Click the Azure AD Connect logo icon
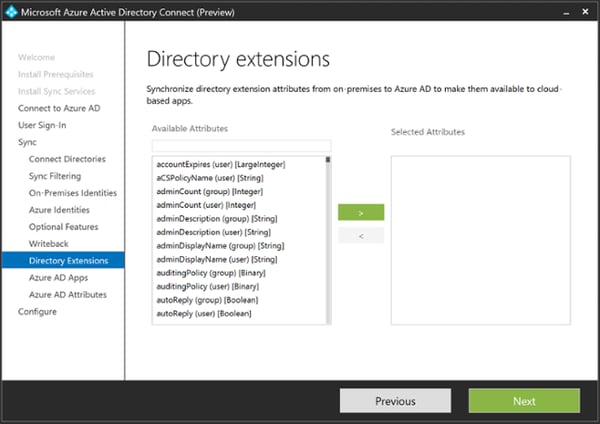The image size is (600, 424). pos(11,12)
